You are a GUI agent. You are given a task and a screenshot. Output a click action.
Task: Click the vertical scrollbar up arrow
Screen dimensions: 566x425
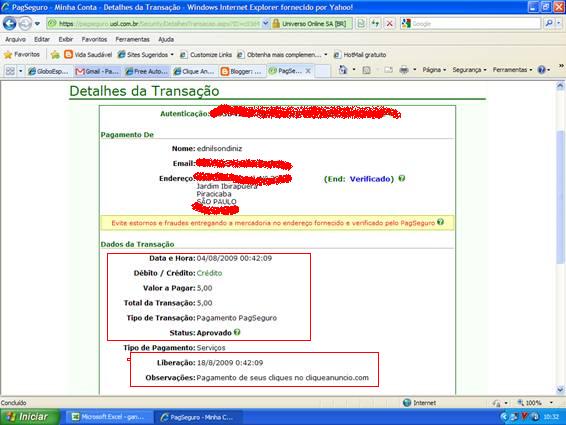(x=560, y=86)
